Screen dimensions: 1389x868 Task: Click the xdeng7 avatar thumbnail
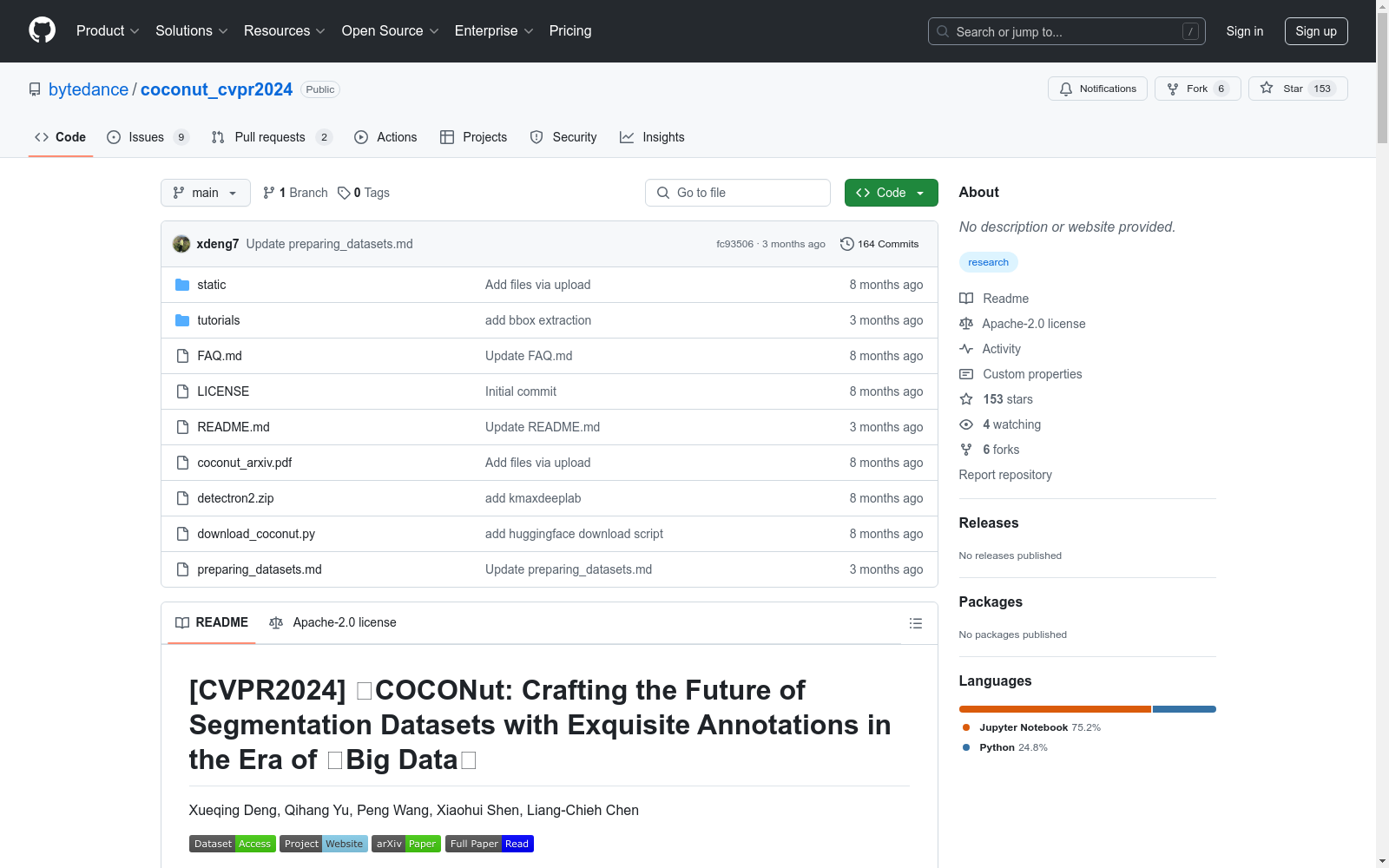[181, 244]
